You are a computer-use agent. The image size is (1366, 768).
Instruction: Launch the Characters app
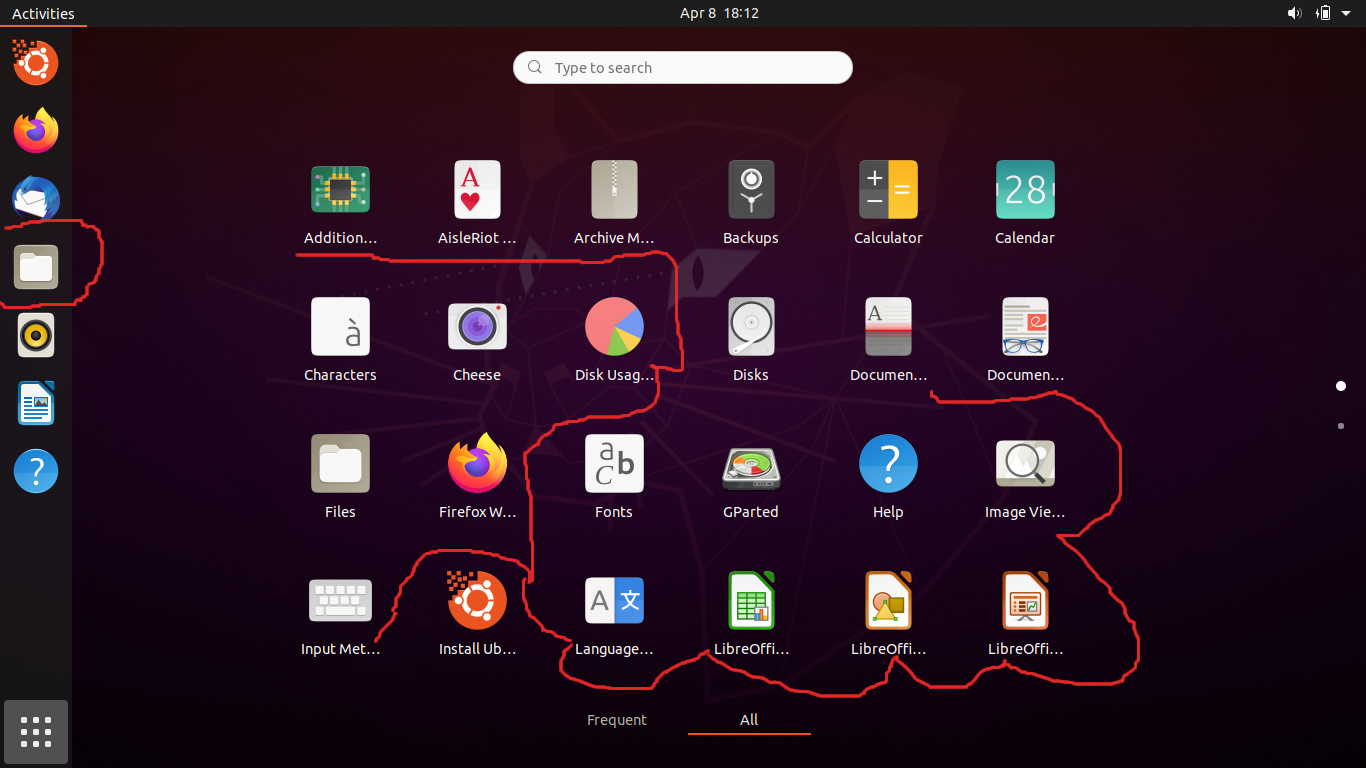click(x=340, y=327)
